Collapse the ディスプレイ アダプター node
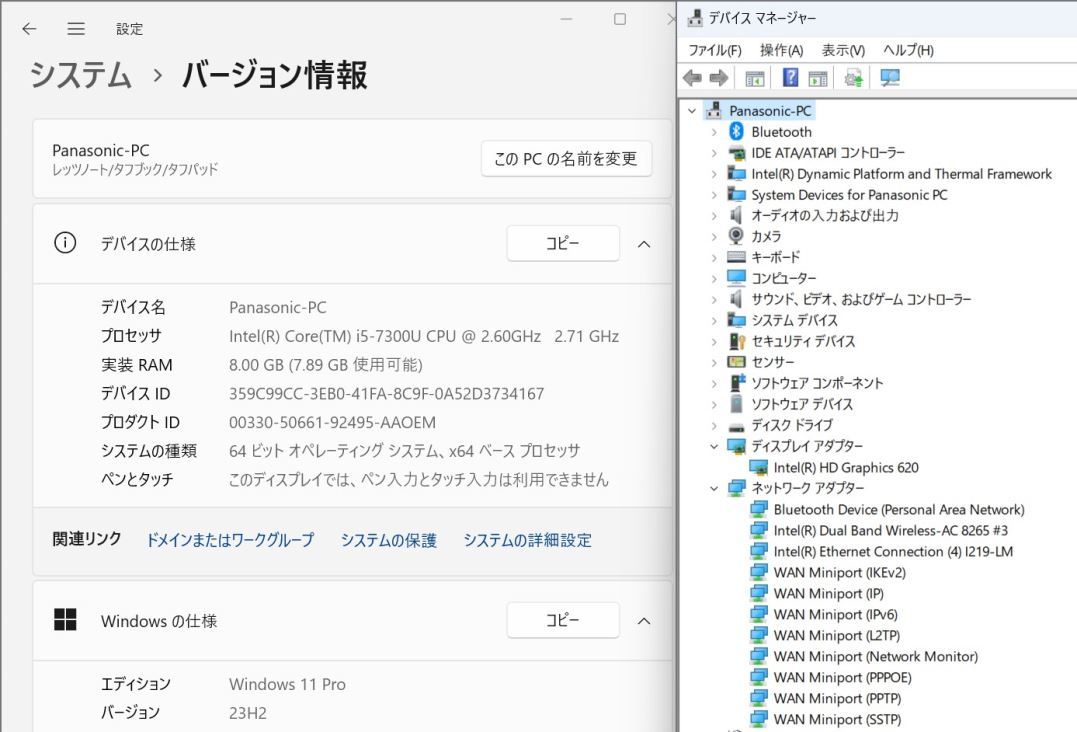1077x732 pixels. click(714, 446)
